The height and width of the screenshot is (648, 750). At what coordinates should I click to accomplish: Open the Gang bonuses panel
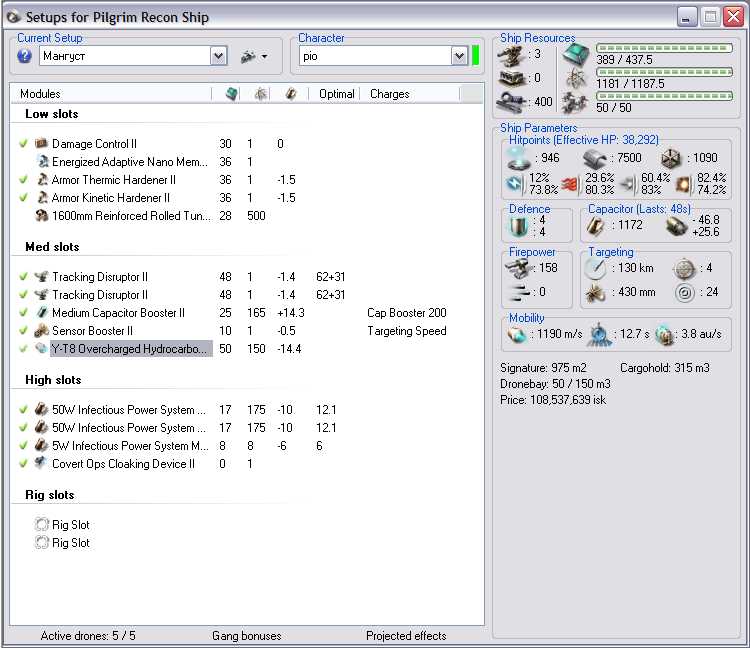(247, 636)
